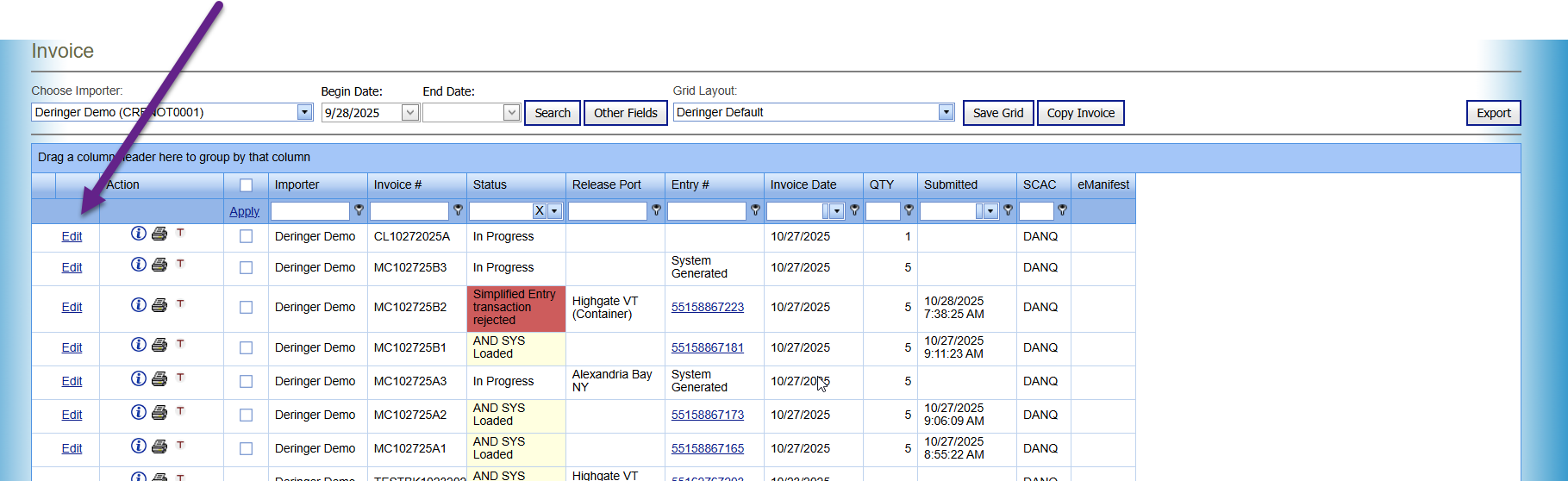Expand the Grid Layout dropdown
The image size is (1568, 481).
pos(946,112)
